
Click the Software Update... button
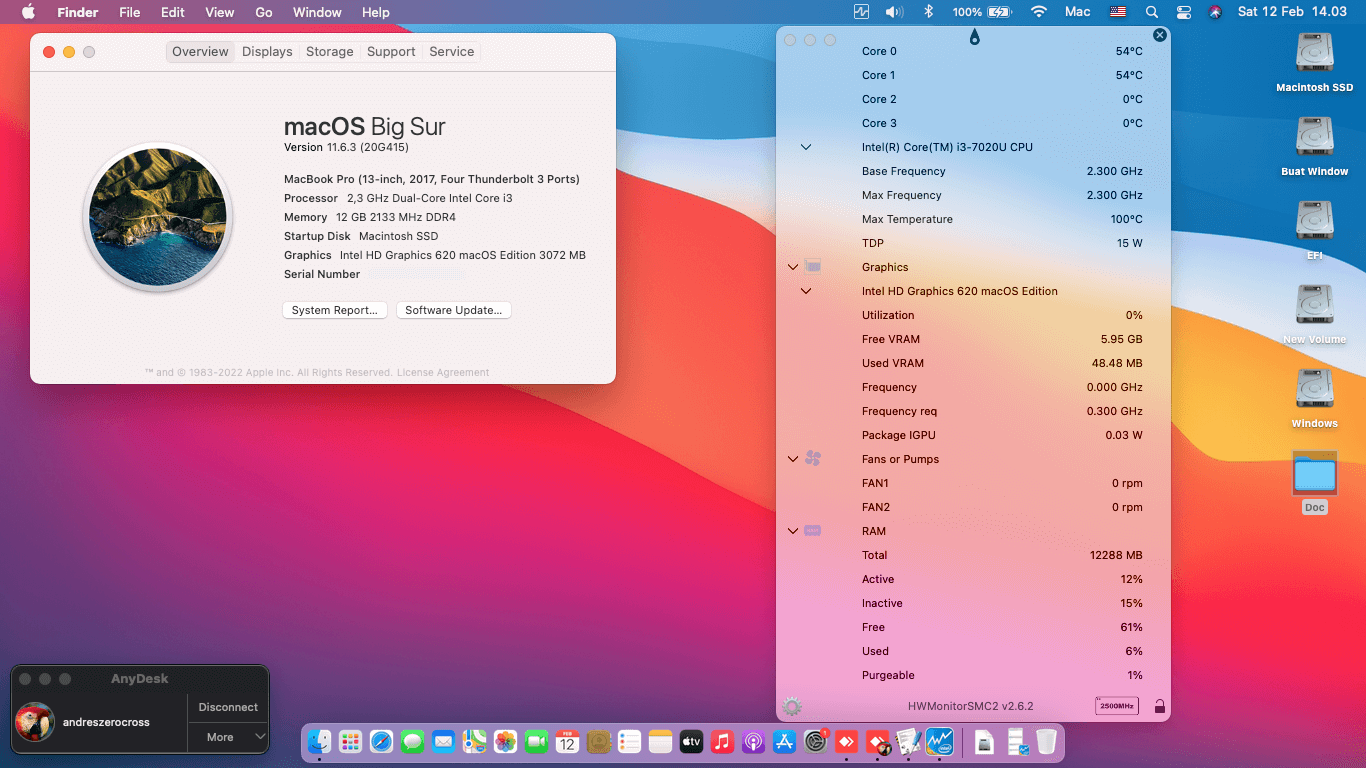[454, 310]
